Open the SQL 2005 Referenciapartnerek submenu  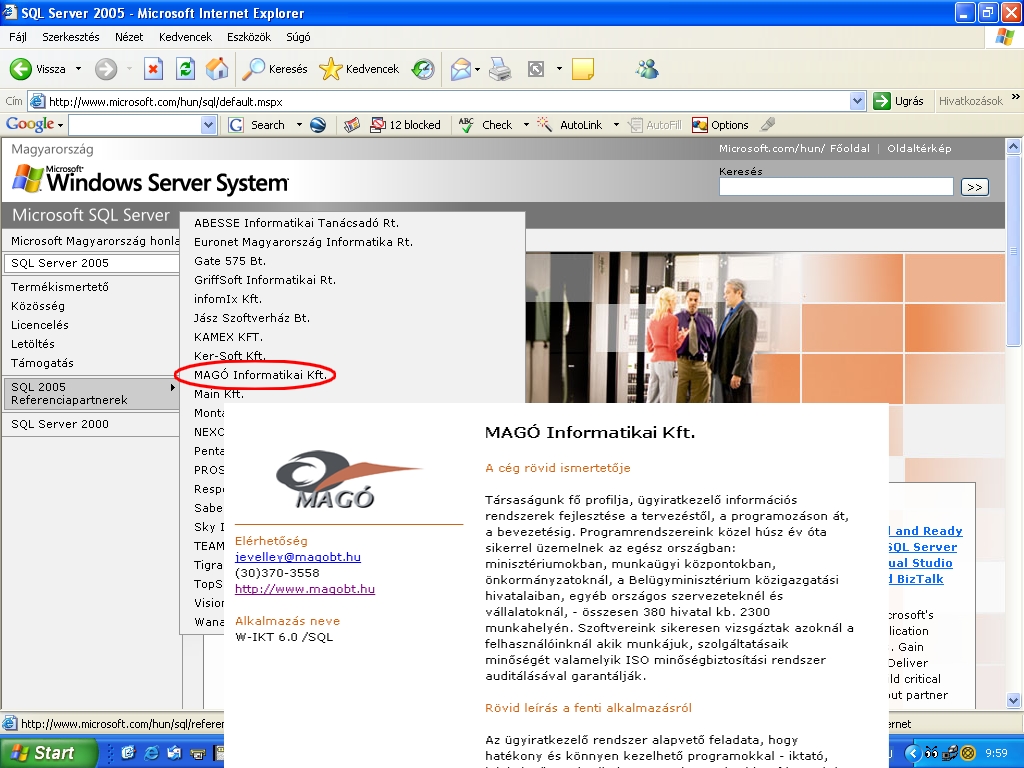pyautogui.click(x=91, y=394)
